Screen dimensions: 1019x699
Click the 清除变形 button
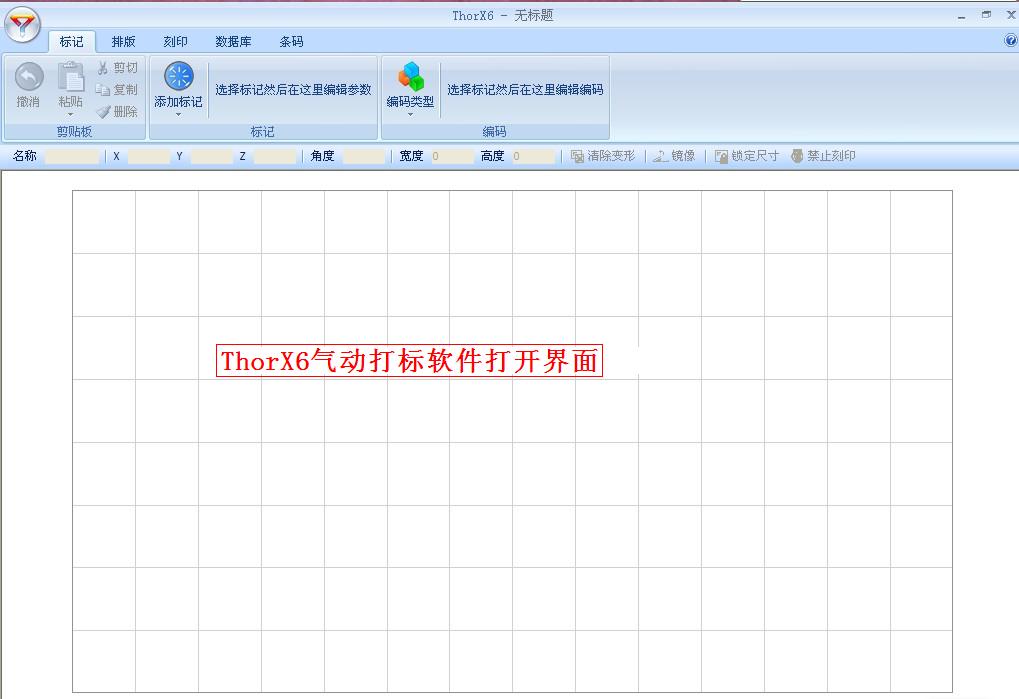[x=603, y=157]
